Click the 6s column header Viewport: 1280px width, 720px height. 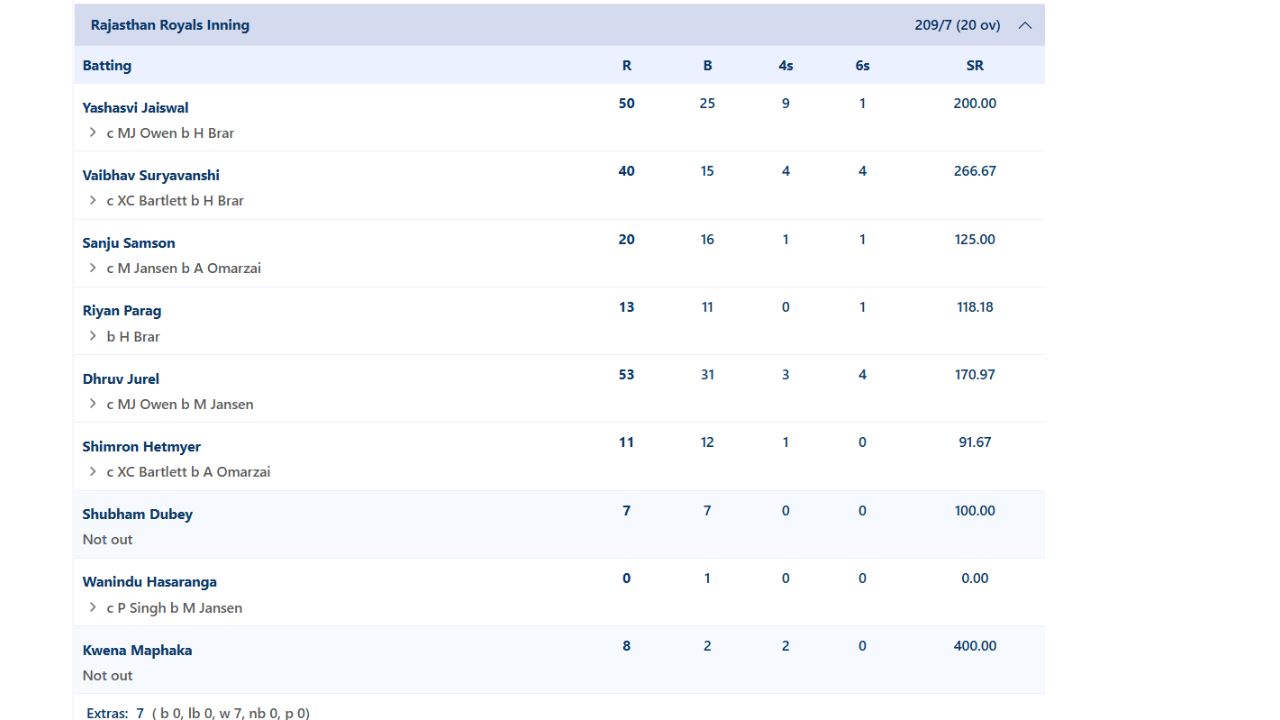862,65
